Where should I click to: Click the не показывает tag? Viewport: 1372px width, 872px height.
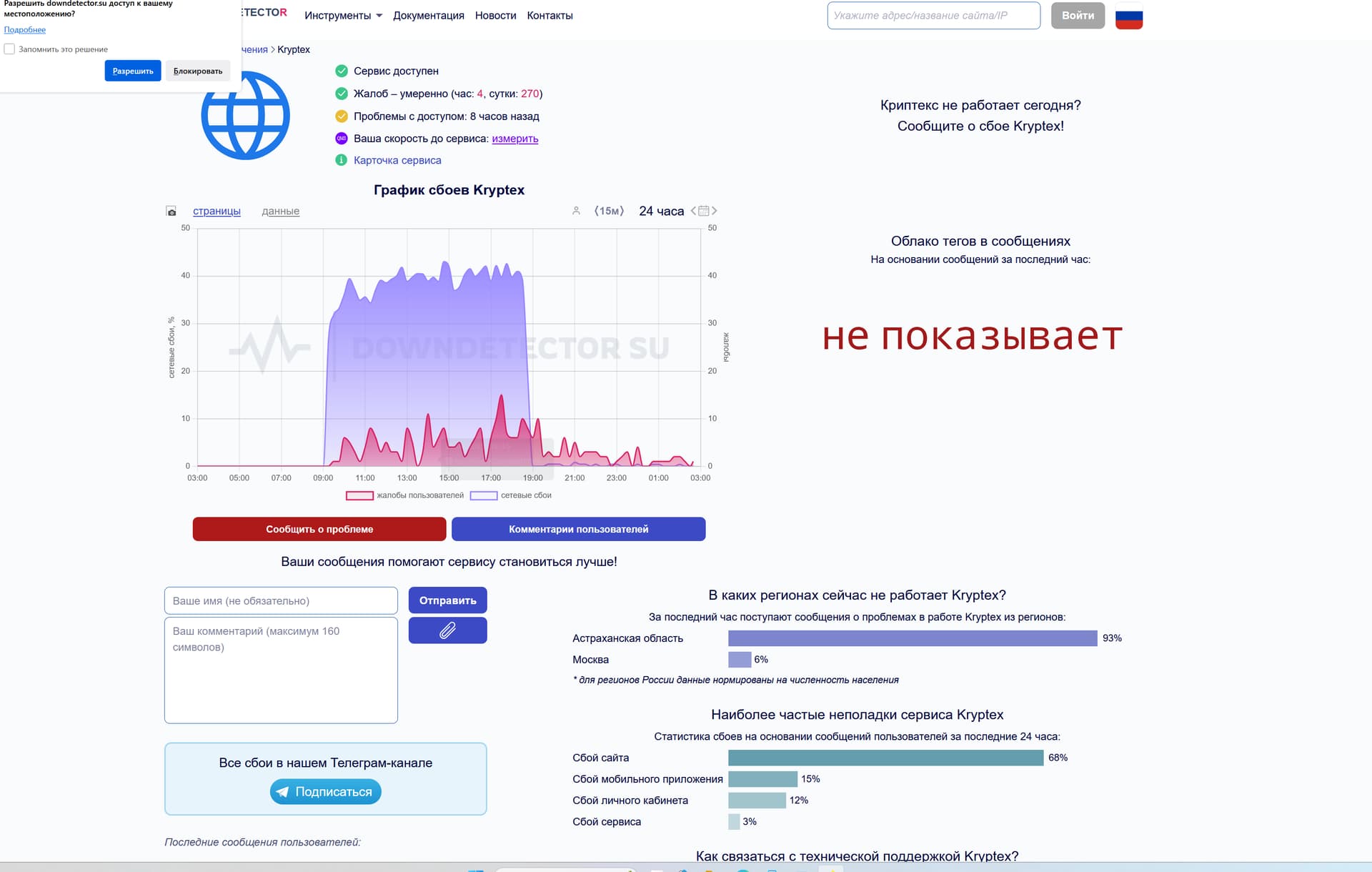pyautogui.click(x=973, y=336)
